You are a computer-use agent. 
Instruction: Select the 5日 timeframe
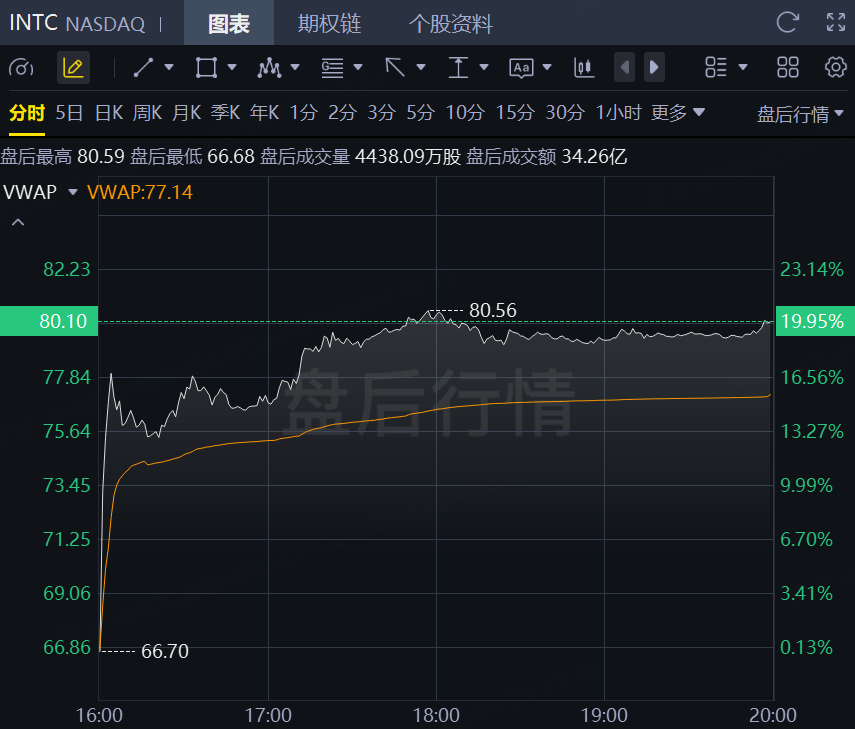69,113
